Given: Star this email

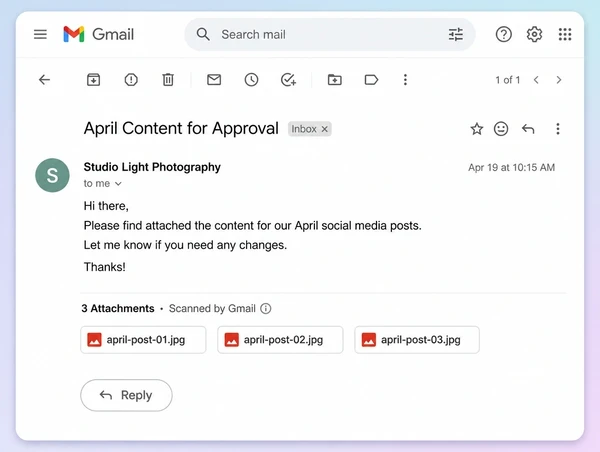Looking at the screenshot, I should 477,129.
